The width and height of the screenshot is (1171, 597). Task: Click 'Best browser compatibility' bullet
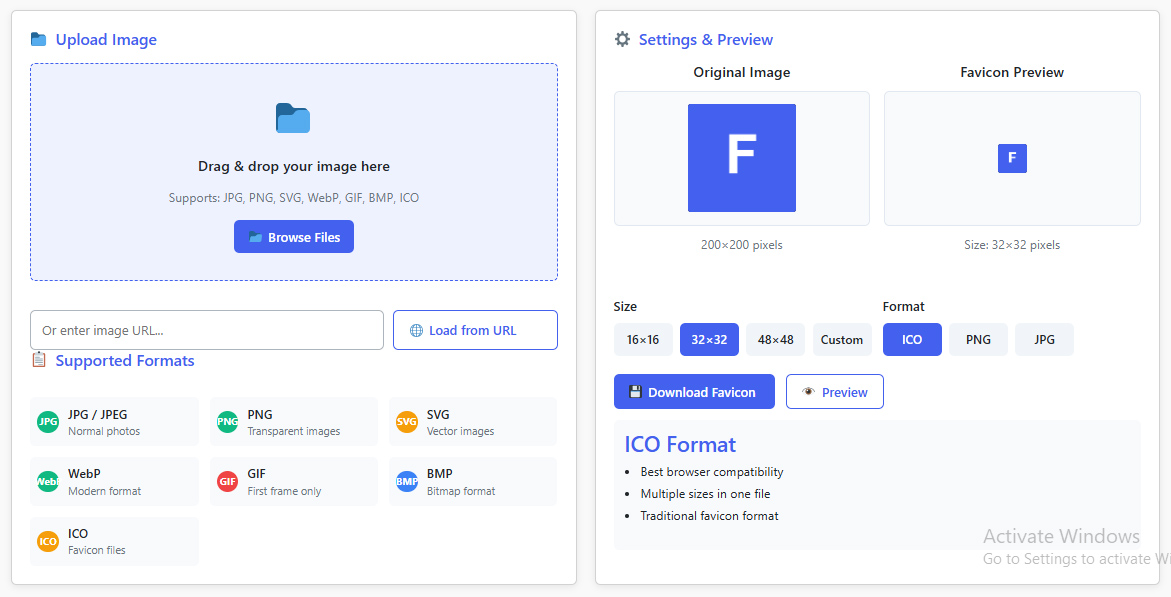pyautogui.click(x=712, y=472)
